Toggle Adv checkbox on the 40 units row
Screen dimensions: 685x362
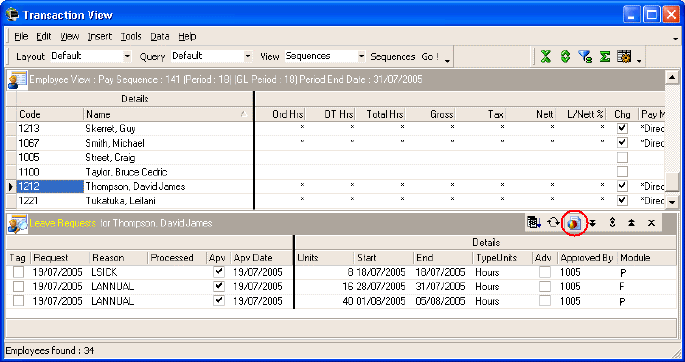544,301
